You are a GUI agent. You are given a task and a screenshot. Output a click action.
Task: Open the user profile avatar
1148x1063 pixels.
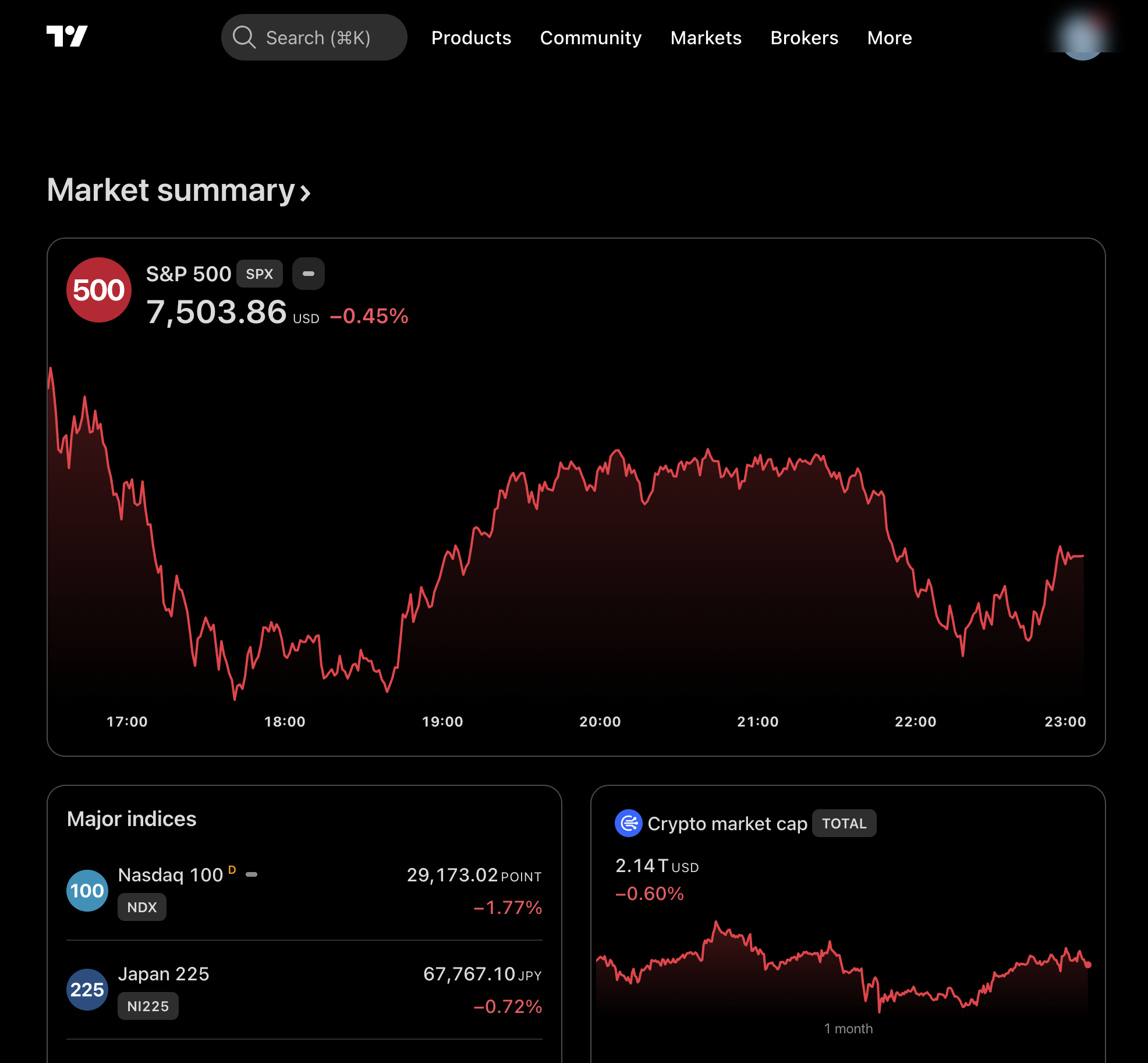1082,36
